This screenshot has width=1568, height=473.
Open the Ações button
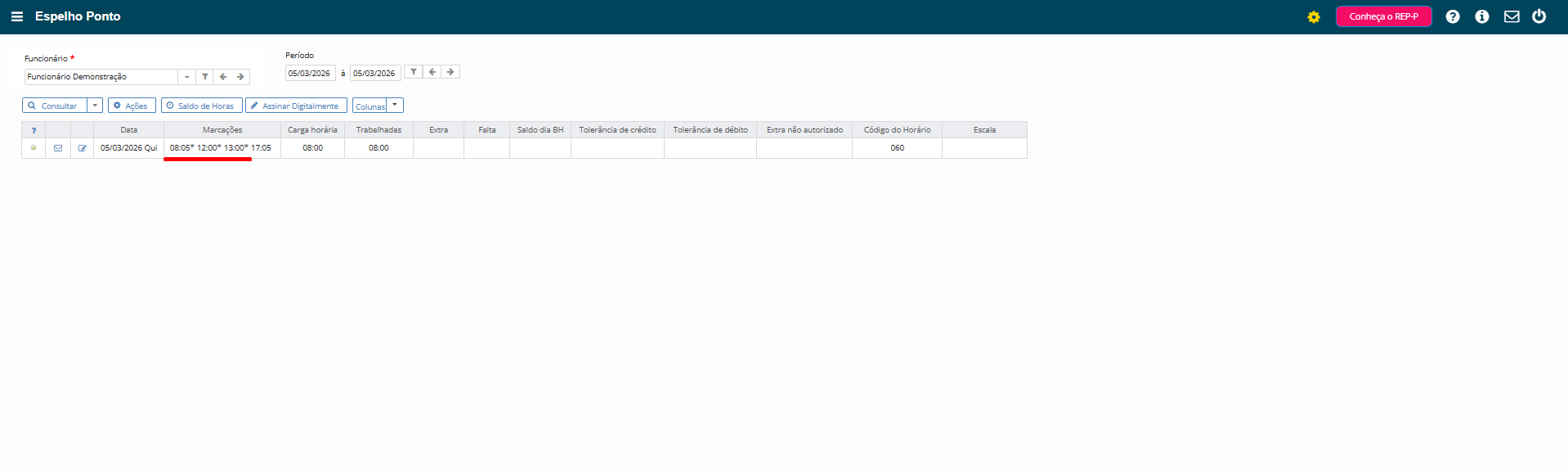[x=132, y=106]
